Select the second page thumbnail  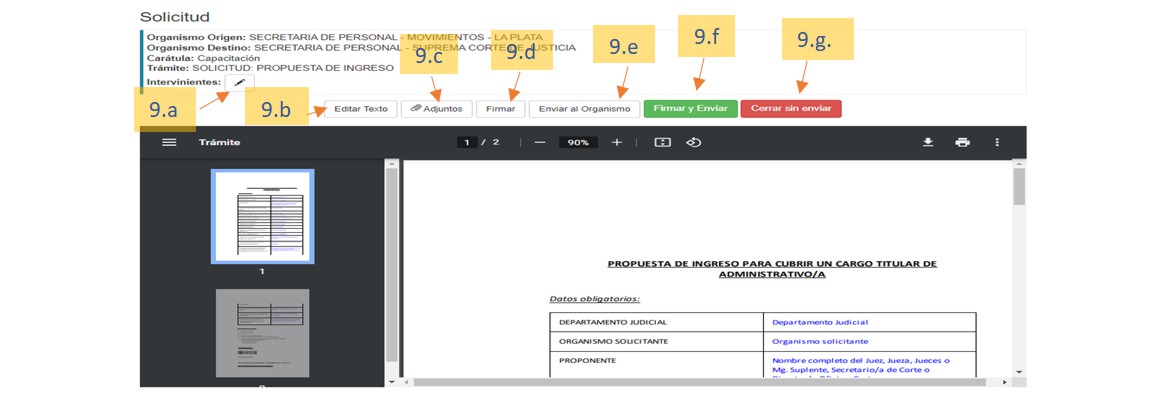262,333
